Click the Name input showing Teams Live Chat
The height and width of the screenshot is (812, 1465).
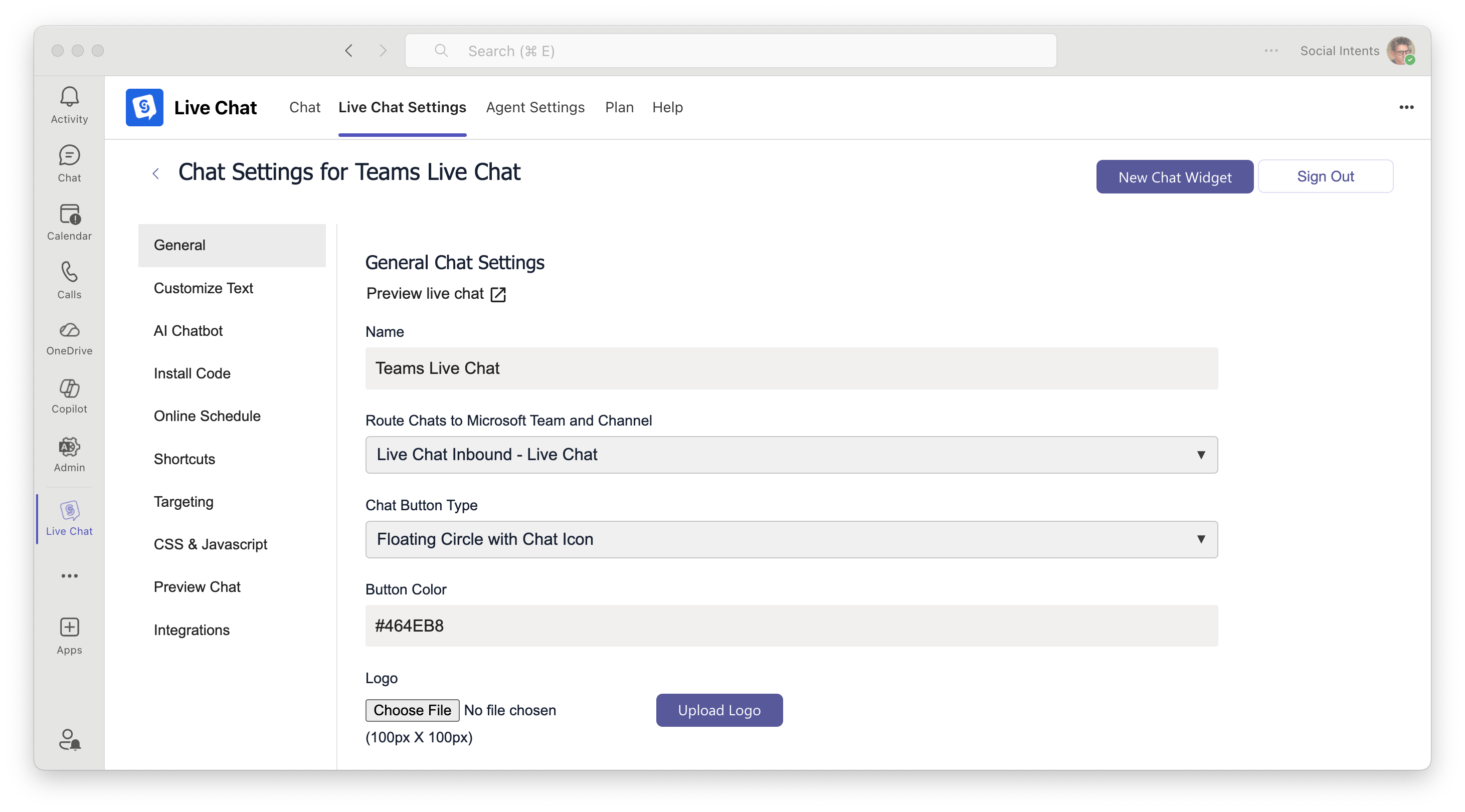point(791,368)
